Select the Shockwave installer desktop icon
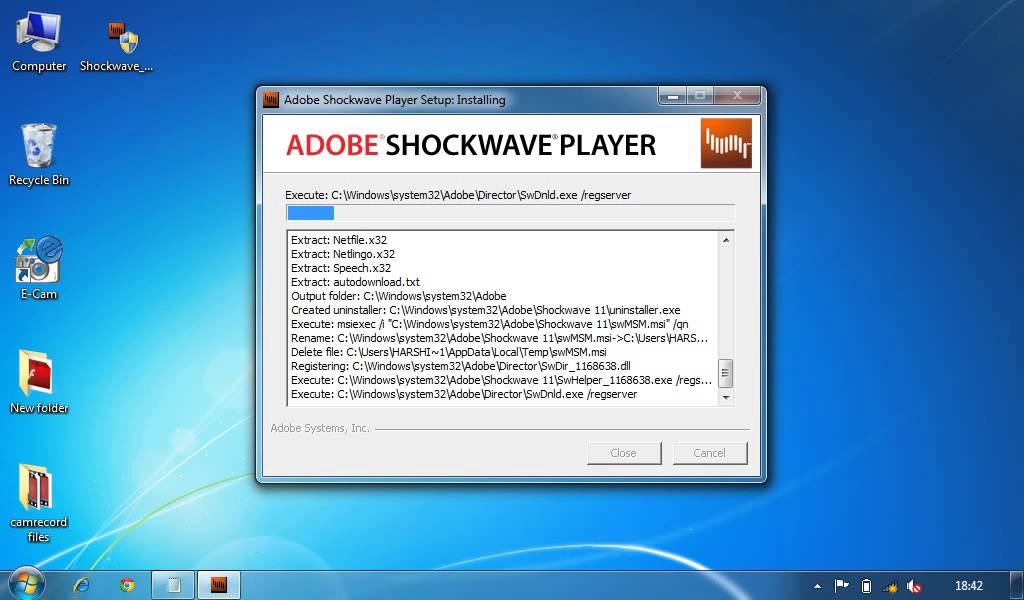The height and width of the screenshot is (600, 1024). (116, 45)
